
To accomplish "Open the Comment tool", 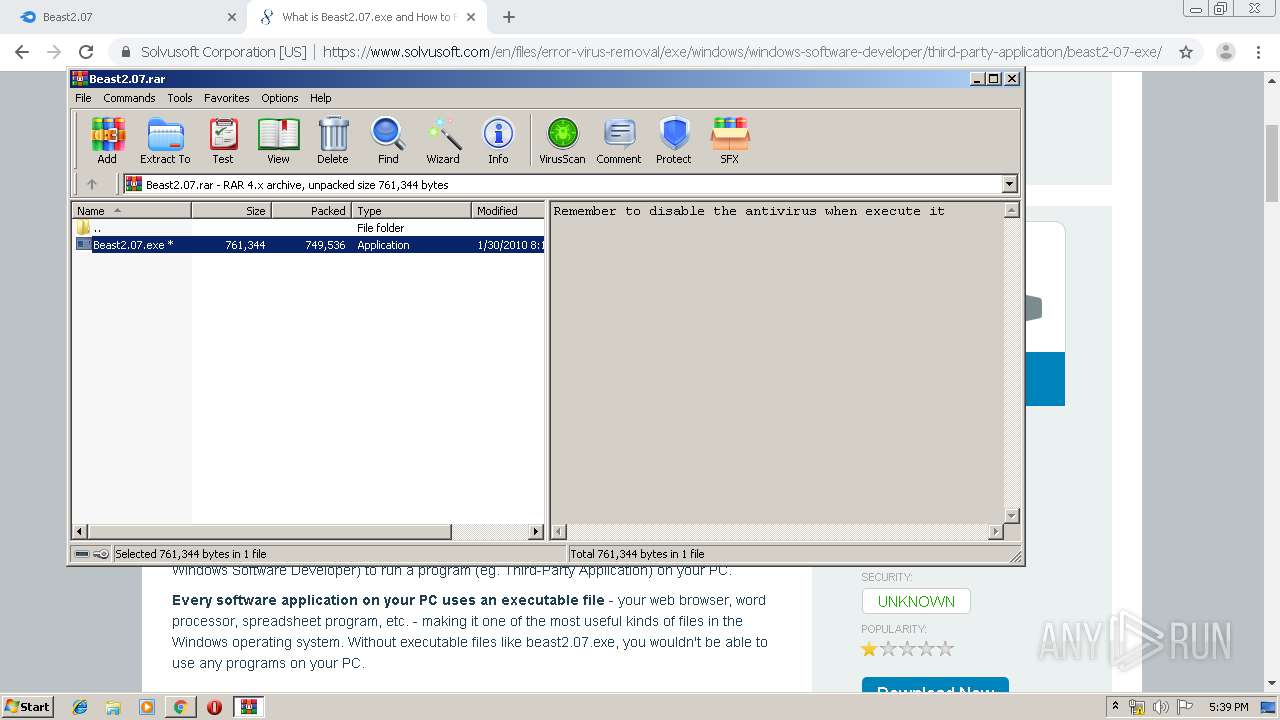I will click(619, 140).
